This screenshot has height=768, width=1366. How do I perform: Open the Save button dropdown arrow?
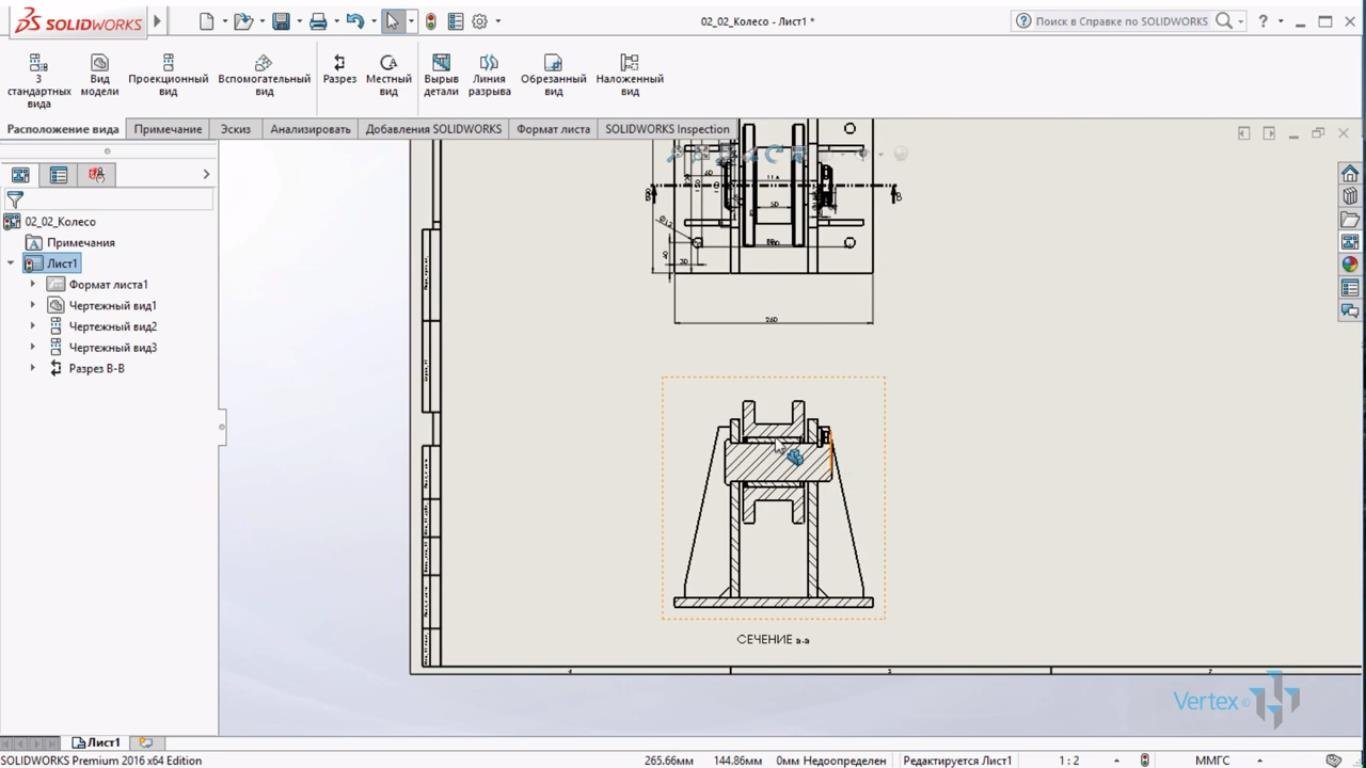point(299,21)
